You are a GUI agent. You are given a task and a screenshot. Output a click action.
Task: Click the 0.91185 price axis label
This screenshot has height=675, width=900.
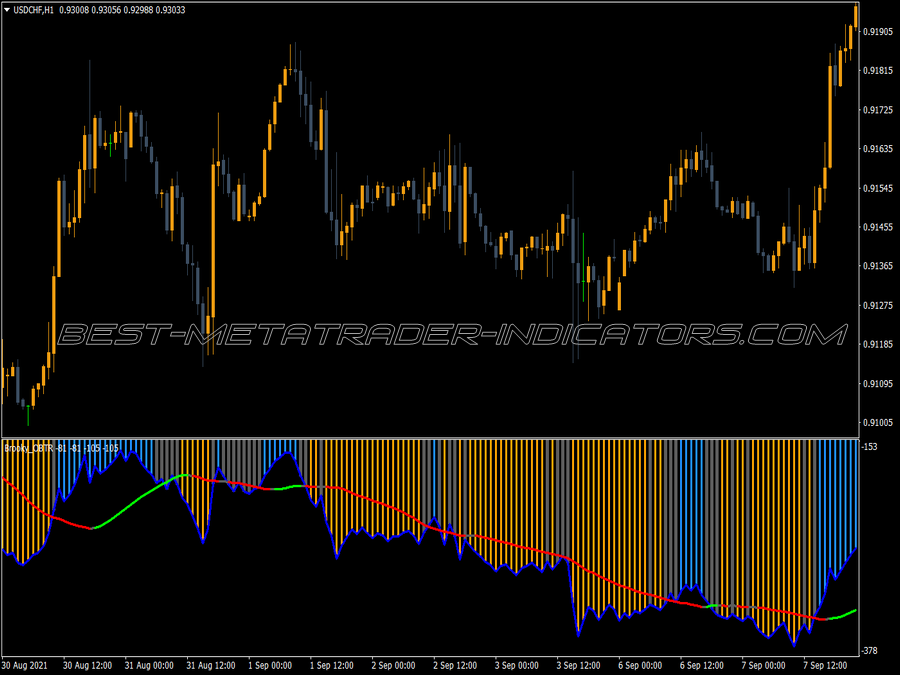click(x=878, y=344)
